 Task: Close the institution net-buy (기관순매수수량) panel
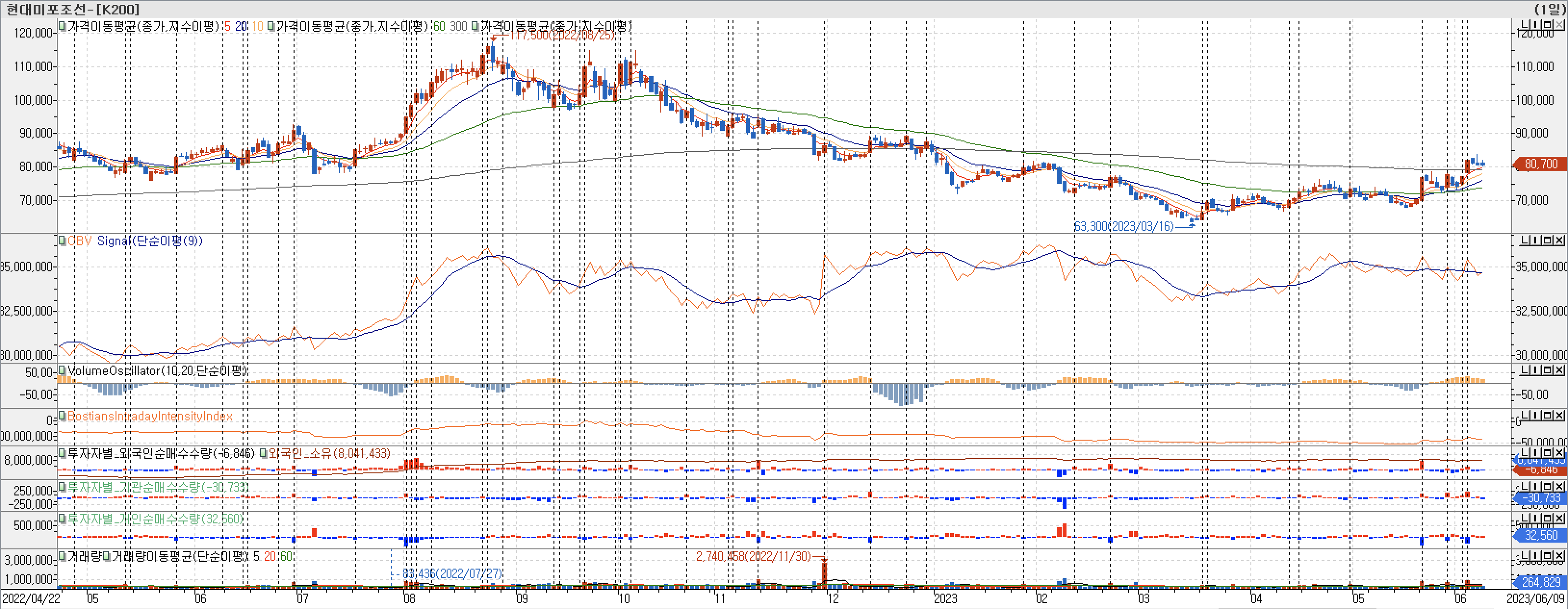pyautogui.click(x=1559, y=487)
